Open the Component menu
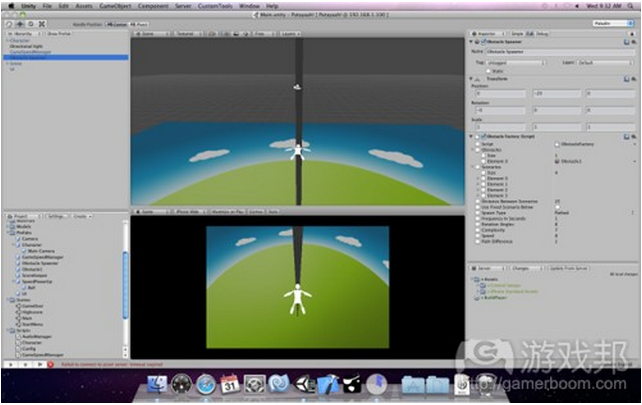The height and width of the screenshot is (405, 642). coord(153,6)
